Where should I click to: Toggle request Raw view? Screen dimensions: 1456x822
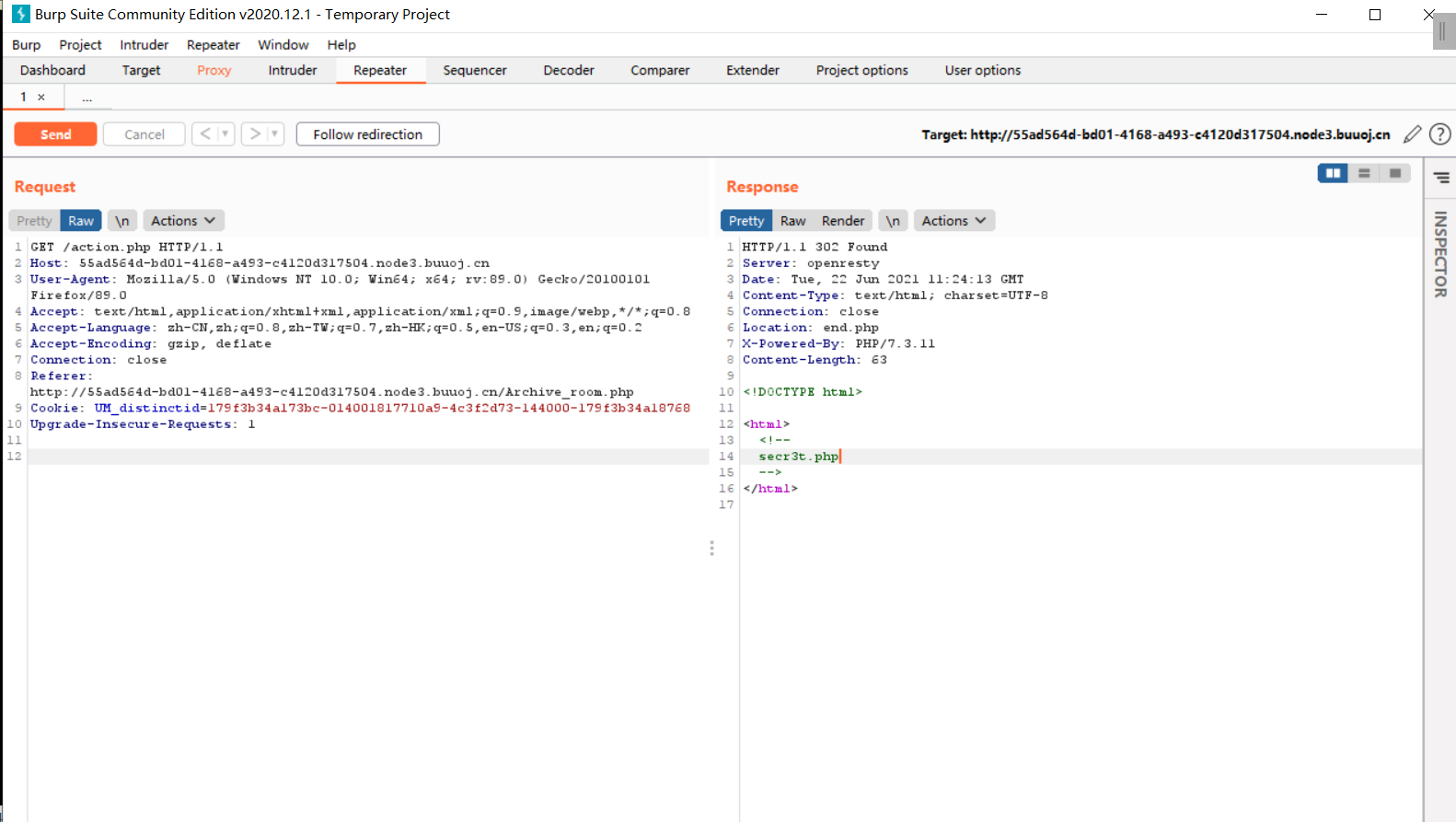(x=81, y=221)
